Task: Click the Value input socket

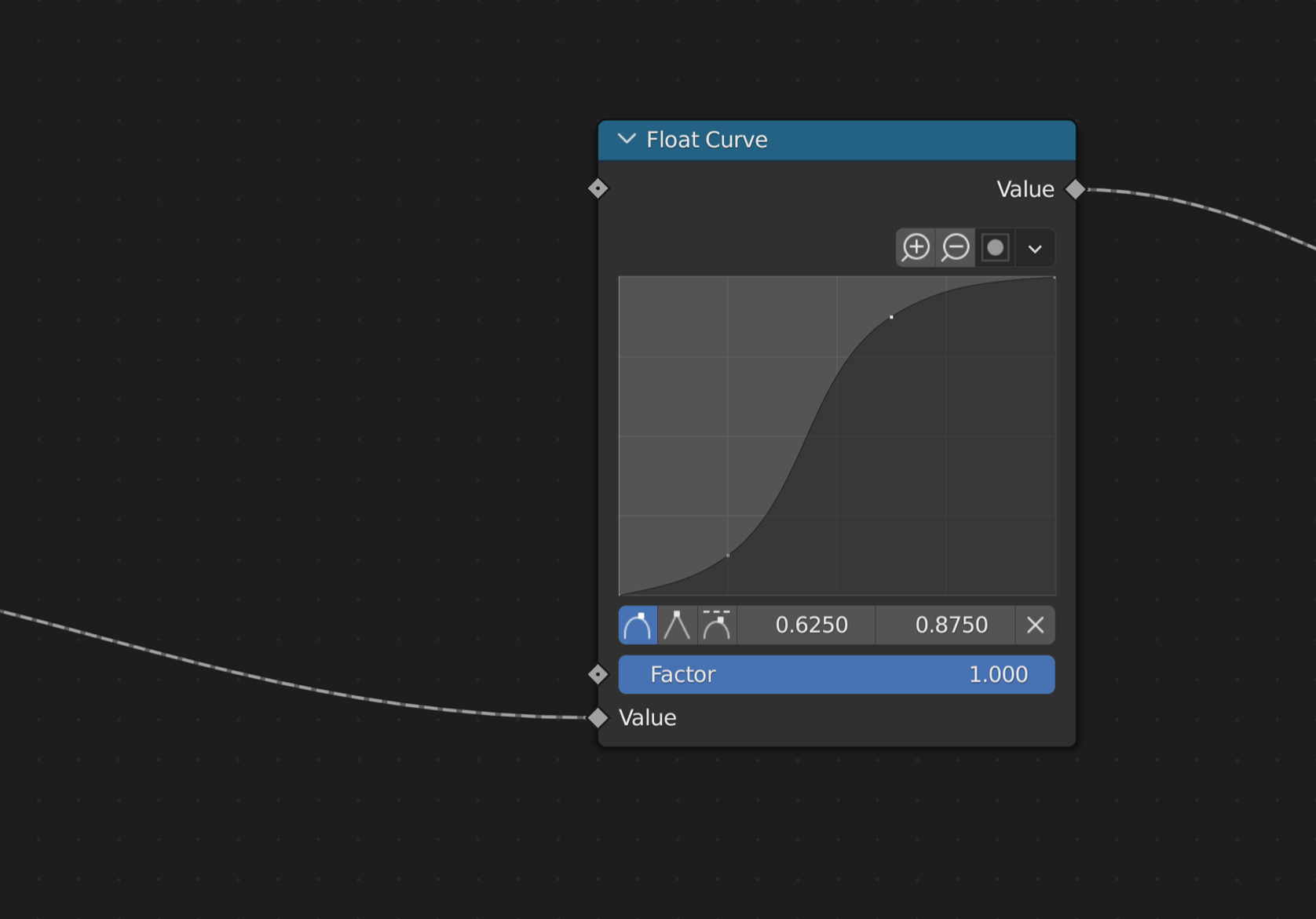Action: (x=598, y=717)
